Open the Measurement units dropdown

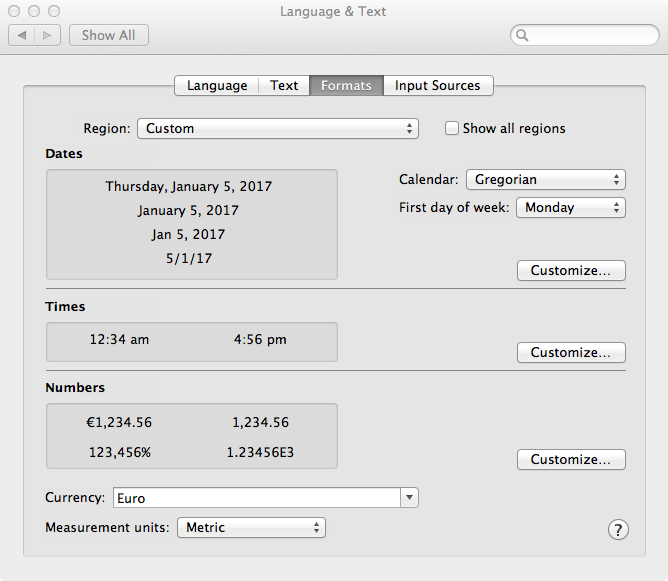tap(251, 527)
